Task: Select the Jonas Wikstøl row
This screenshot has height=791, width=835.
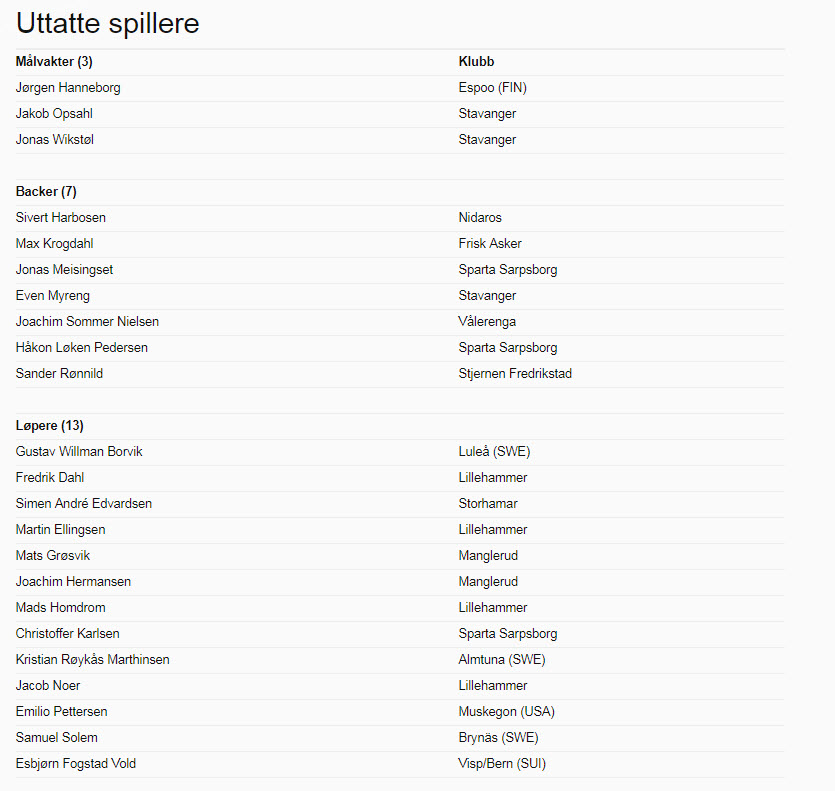Action: tap(55, 140)
